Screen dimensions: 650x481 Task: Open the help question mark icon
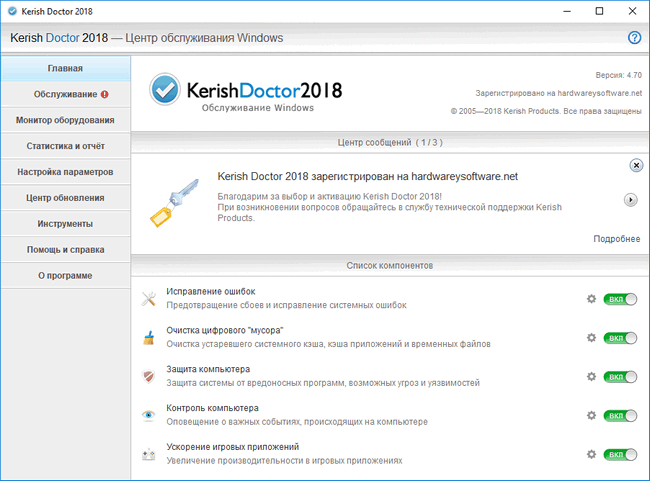click(634, 38)
